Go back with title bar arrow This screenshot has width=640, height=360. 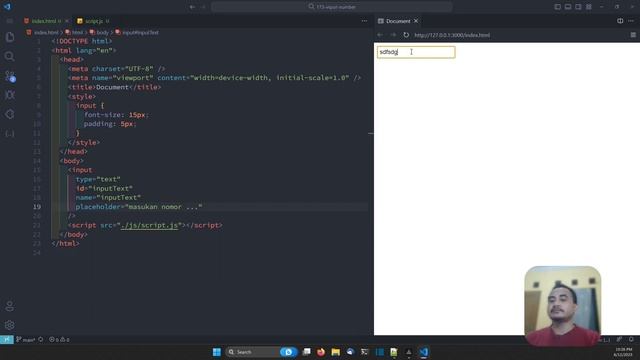(192, 7)
